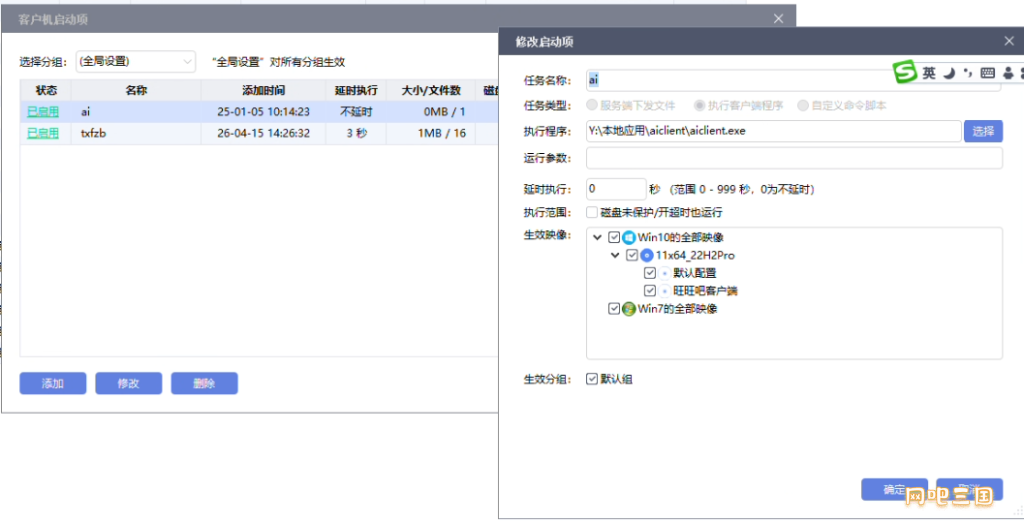Click the Win7的全部映像 Windows icon
Image resolution: width=1024 pixels, height=521 pixels.
[628, 309]
